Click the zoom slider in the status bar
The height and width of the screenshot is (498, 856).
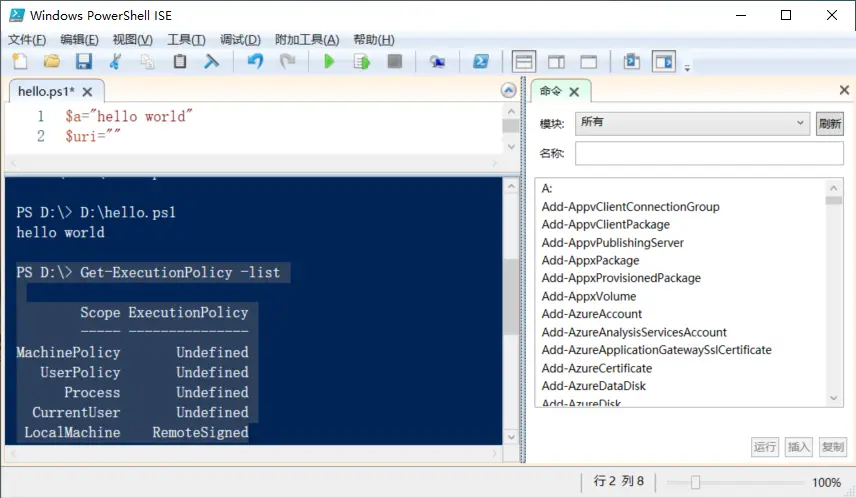click(x=696, y=482)
